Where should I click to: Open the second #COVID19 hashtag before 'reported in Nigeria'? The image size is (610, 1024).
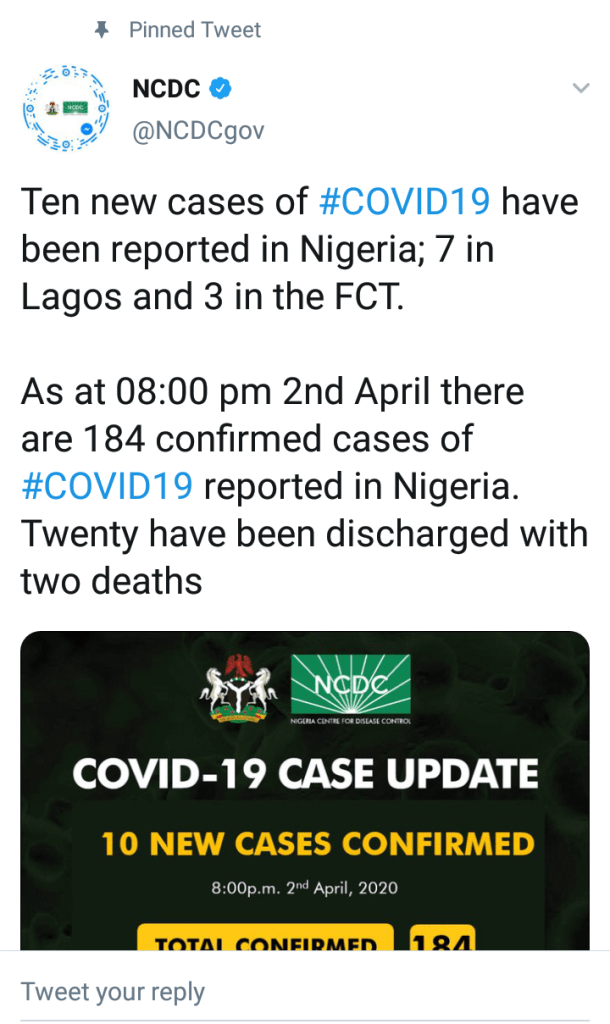tap(107, 486)
